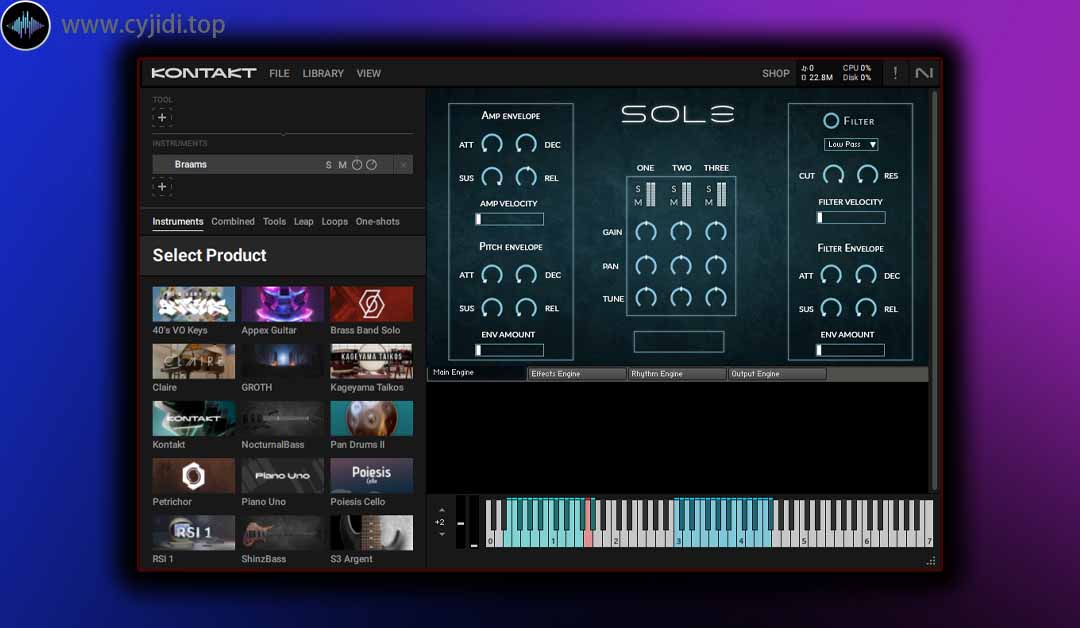Click the filter CUT knob
This screenshot has width=1080, height=628.
[833, 175]
